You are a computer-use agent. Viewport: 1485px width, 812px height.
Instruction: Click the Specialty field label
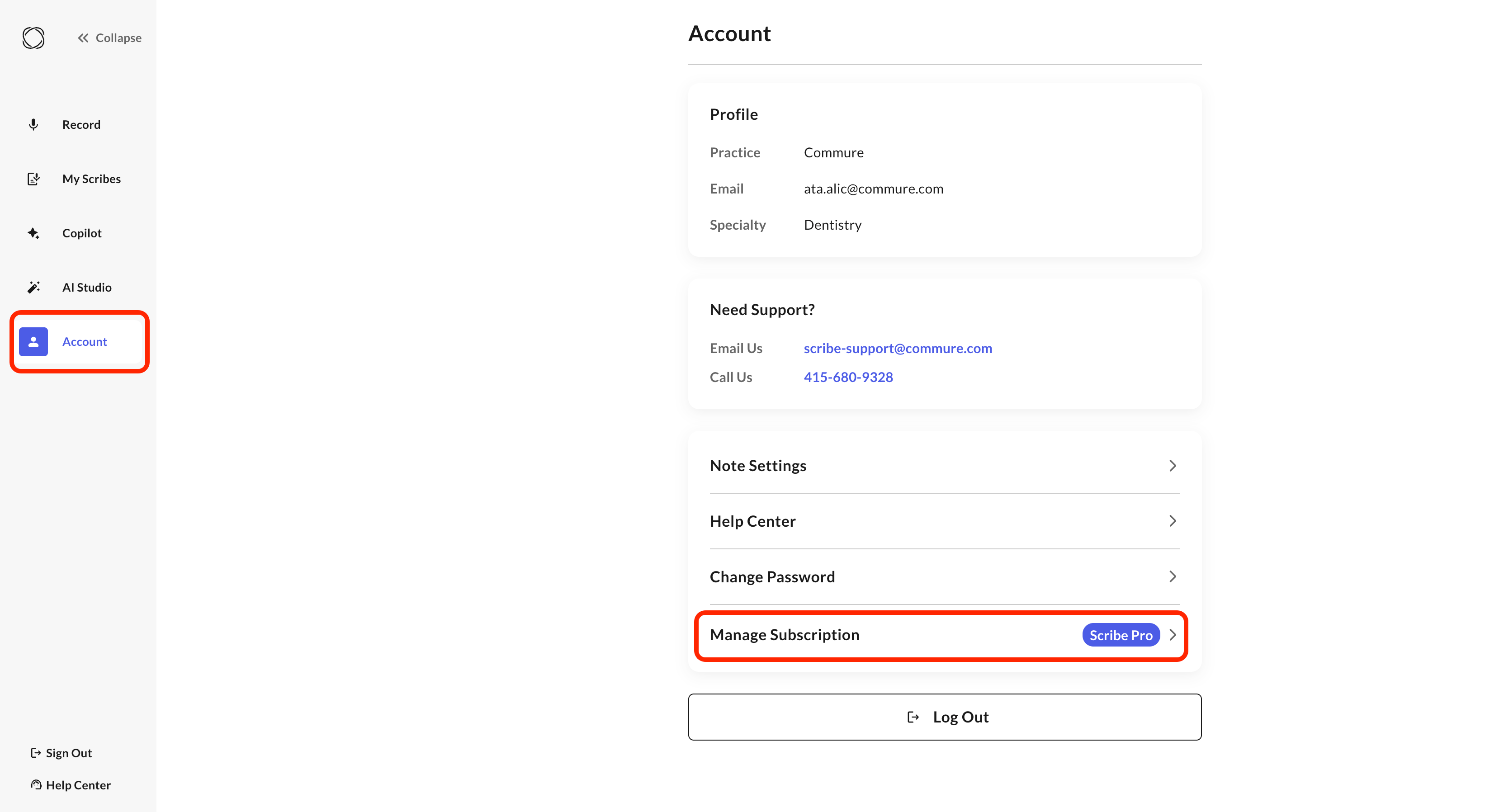point(738,225)
